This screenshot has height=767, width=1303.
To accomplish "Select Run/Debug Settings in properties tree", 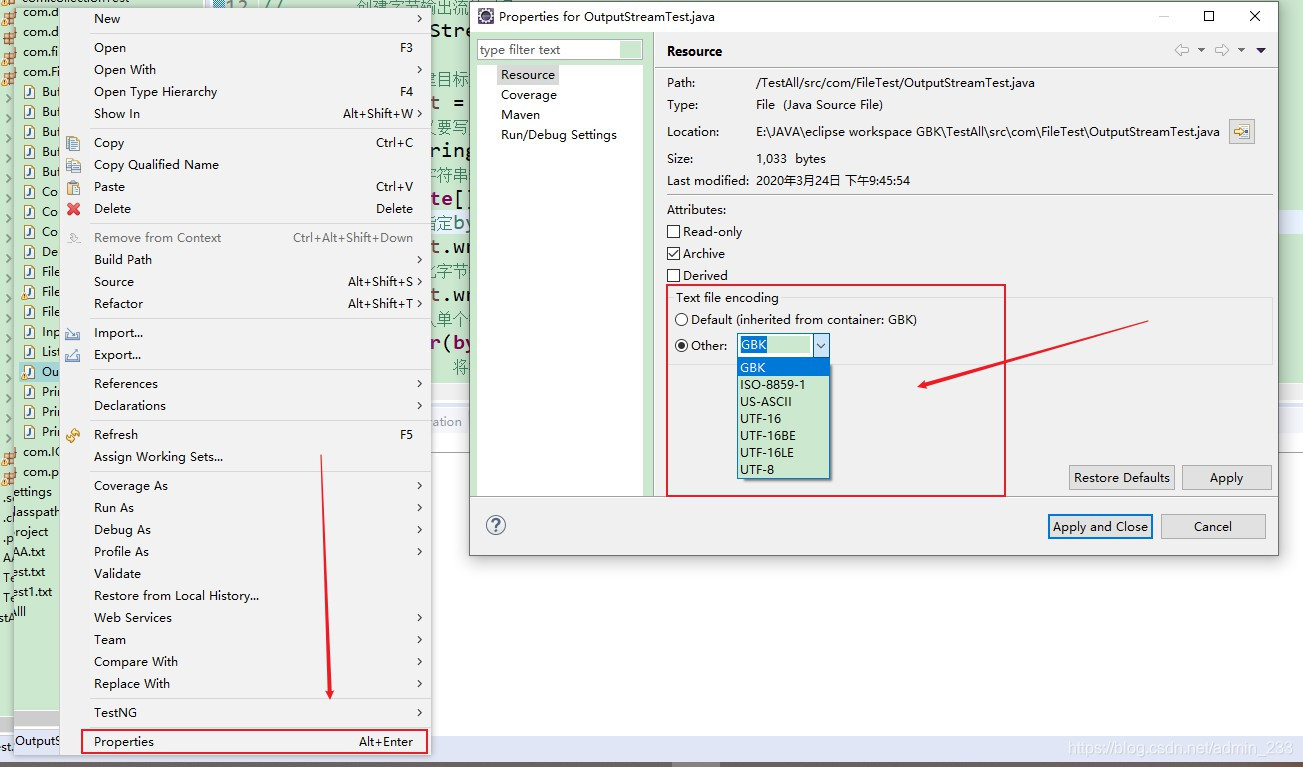I will (x=559, y=135).
